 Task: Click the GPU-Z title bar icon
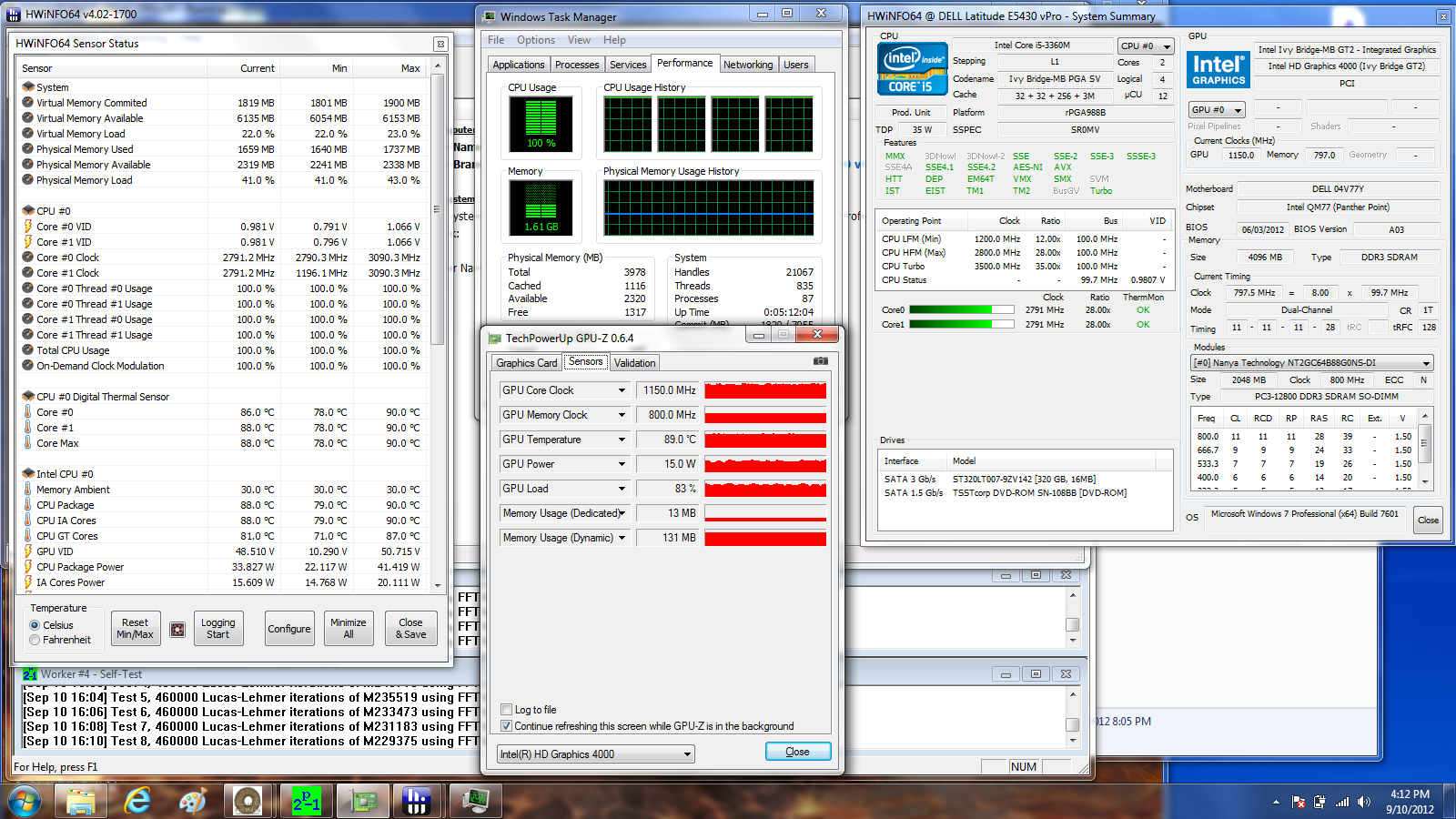coord(495,339)
